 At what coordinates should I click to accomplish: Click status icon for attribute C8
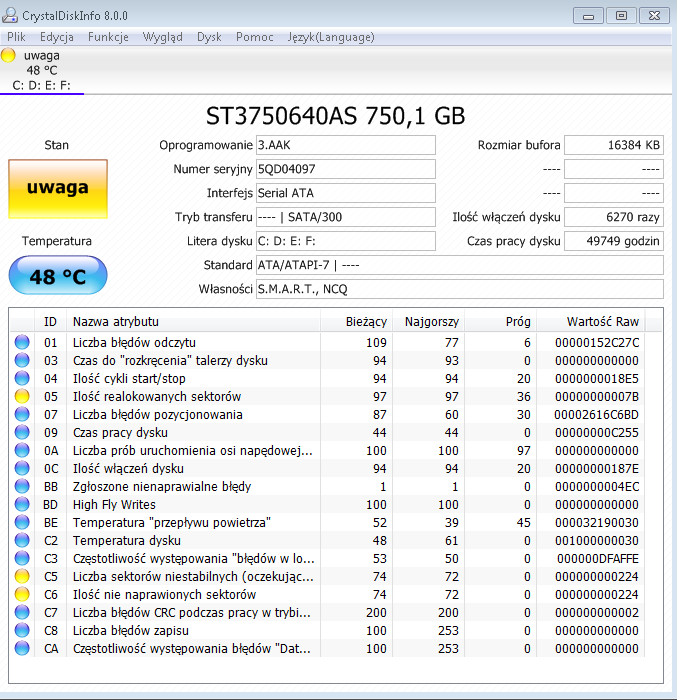22,630
